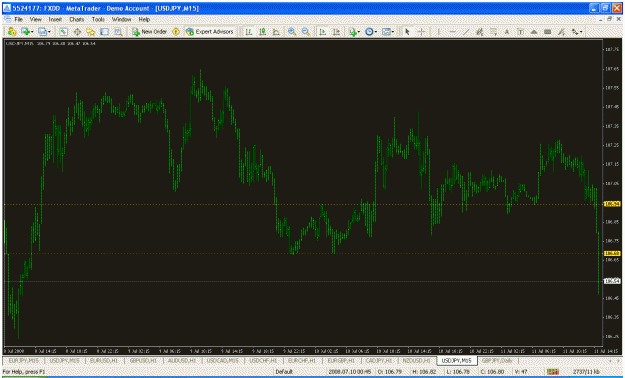Select the triangle shape tool
Image resolution: width=625 pixels, height=378 pixels.
click(x=534, y=32)
